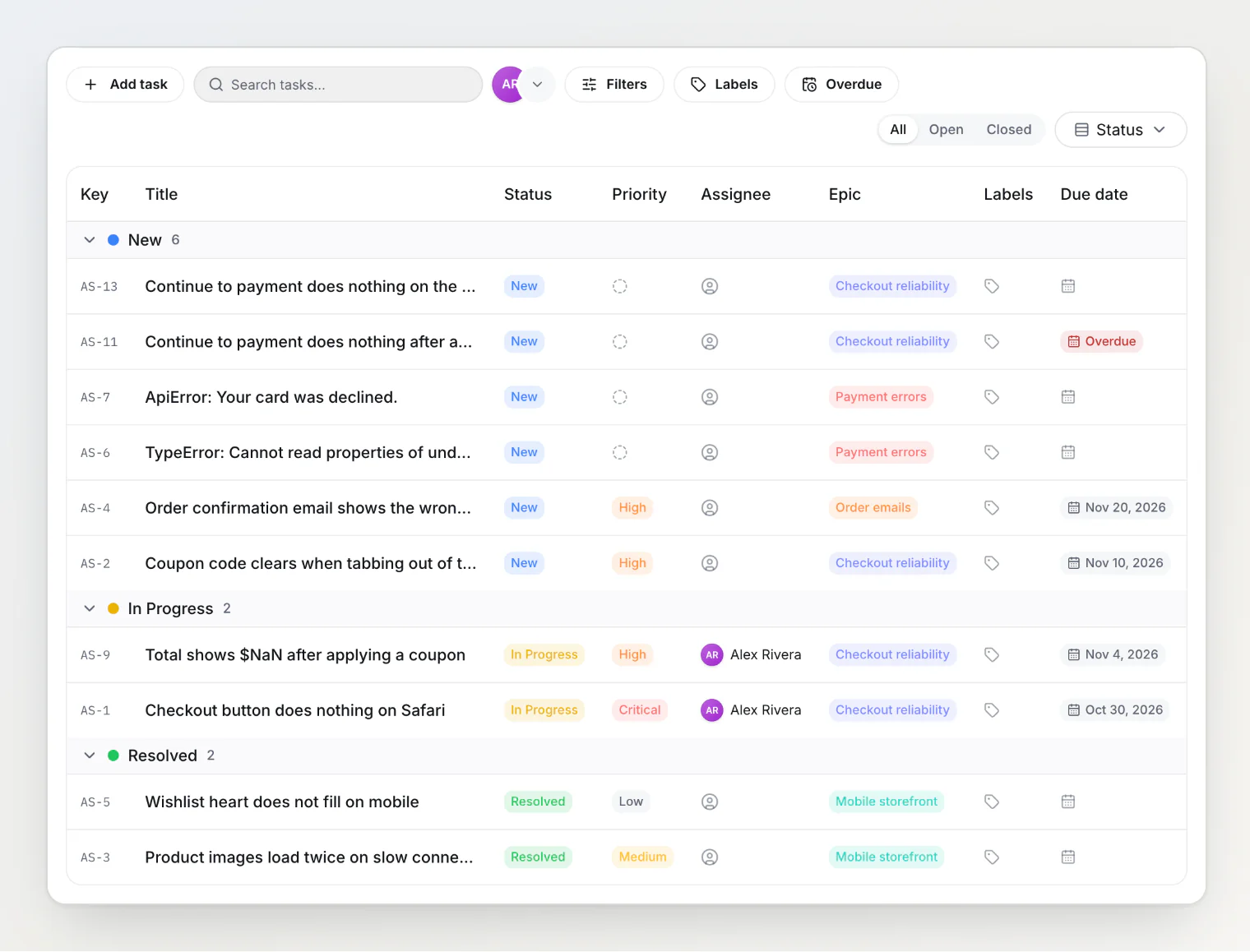Screen dimensions: 1250x952
Task: Click the Nov 20, 2026 due date
Action: tap(1116, 508)
